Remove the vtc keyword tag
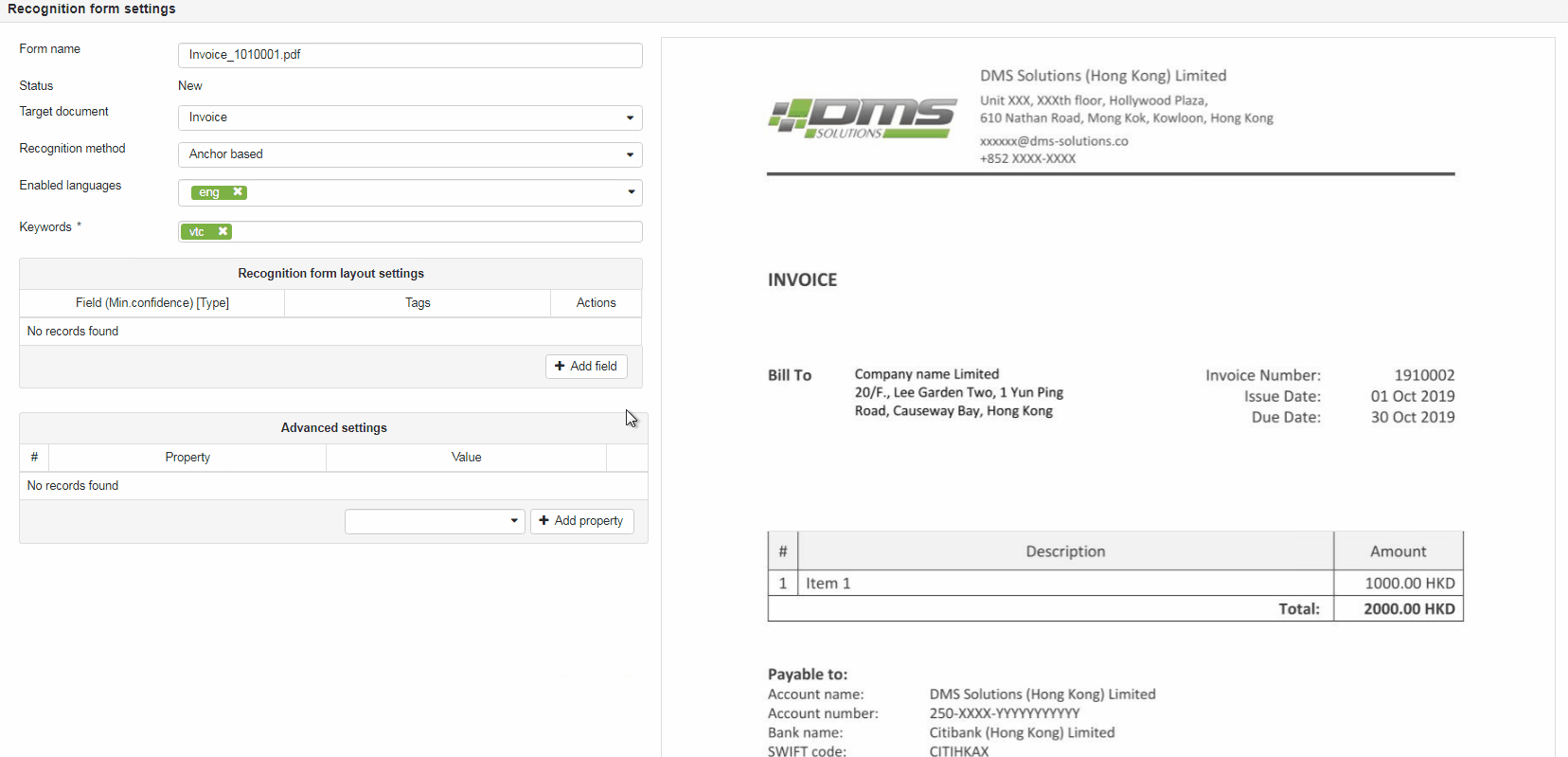This screenshot has width=1568, height=757. [x=223, y=231]
